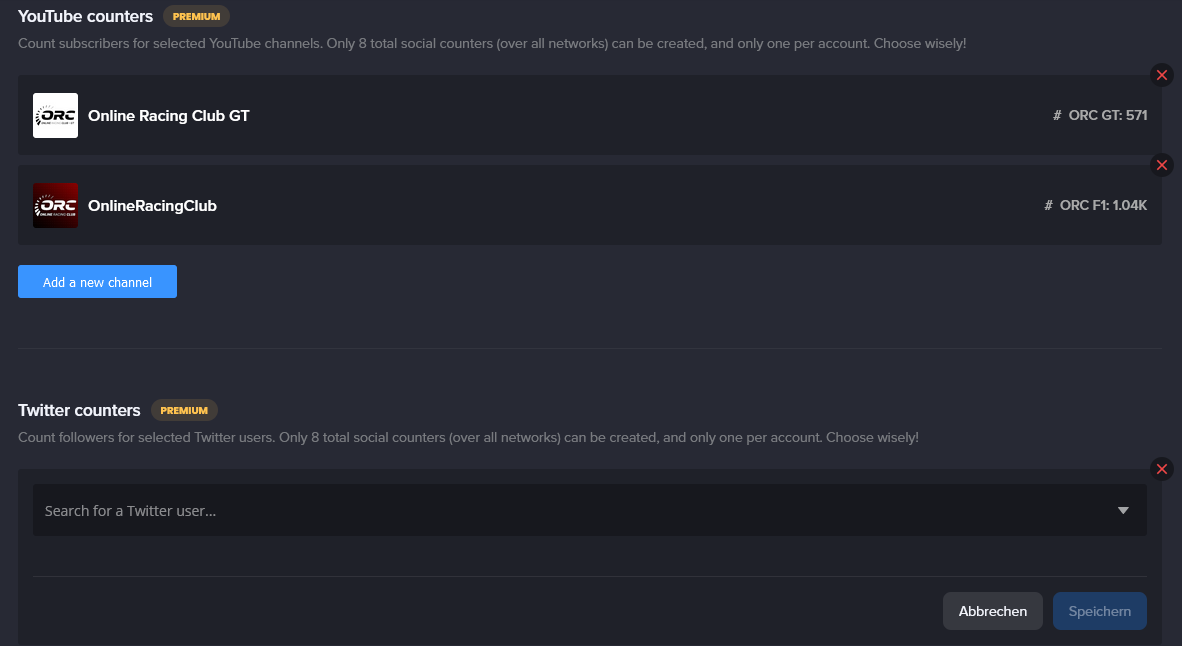Select the OnlineRacingClub channel name

coord(152,206)
